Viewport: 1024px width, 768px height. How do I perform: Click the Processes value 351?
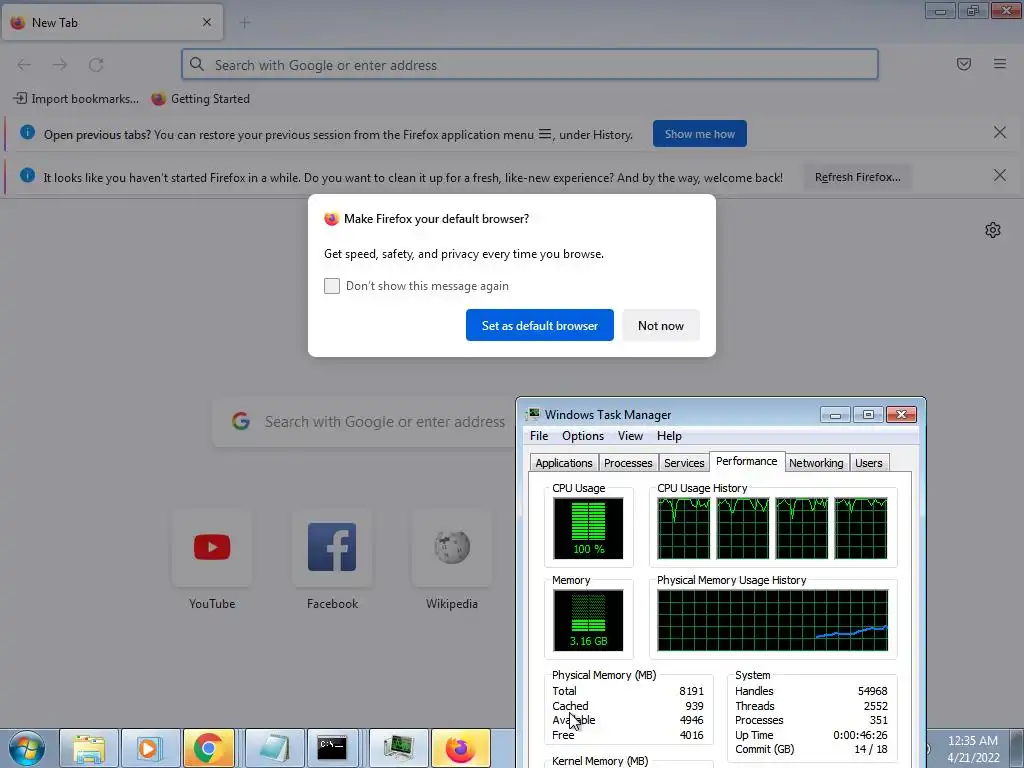click(x=878, y=720)
